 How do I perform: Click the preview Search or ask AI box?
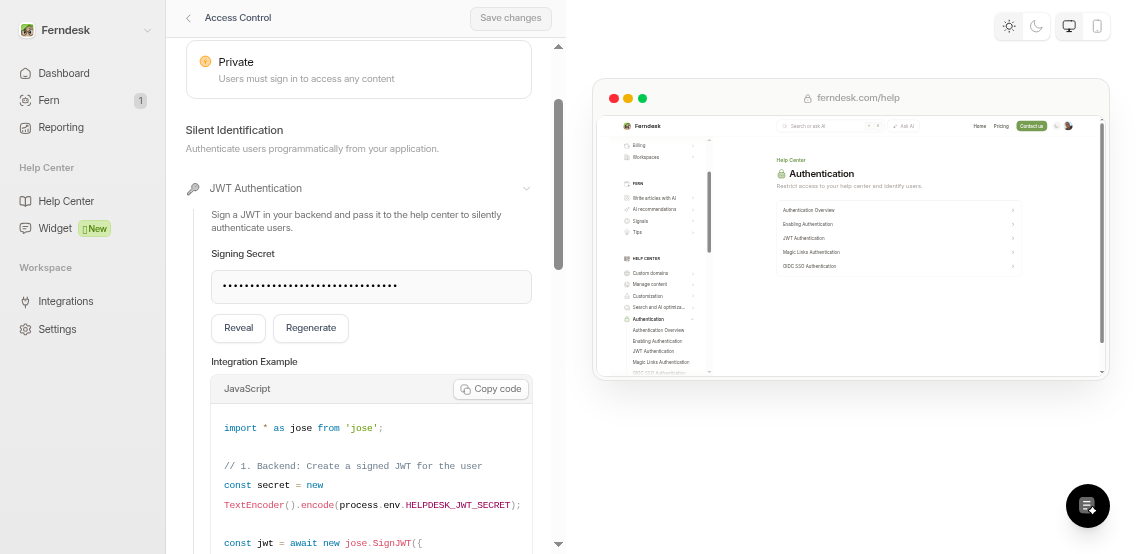pyautogui.click(x=830, y=126)
